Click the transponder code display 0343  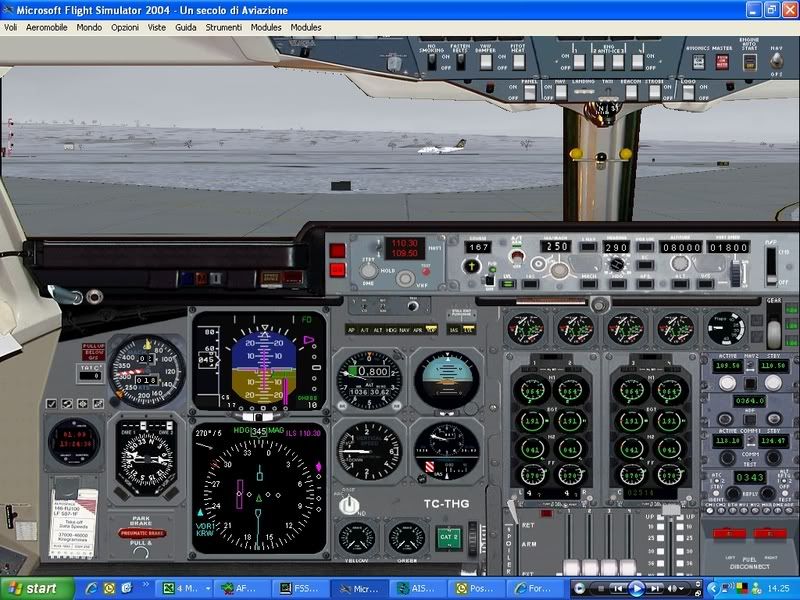pyautogui.click(x=749, y=477)
